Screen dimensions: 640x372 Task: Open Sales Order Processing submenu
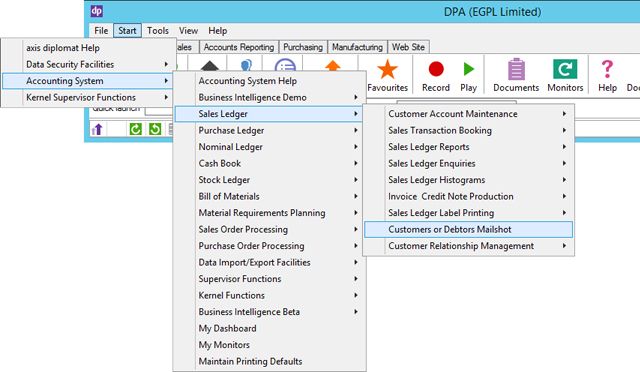(x=269, y=229)
